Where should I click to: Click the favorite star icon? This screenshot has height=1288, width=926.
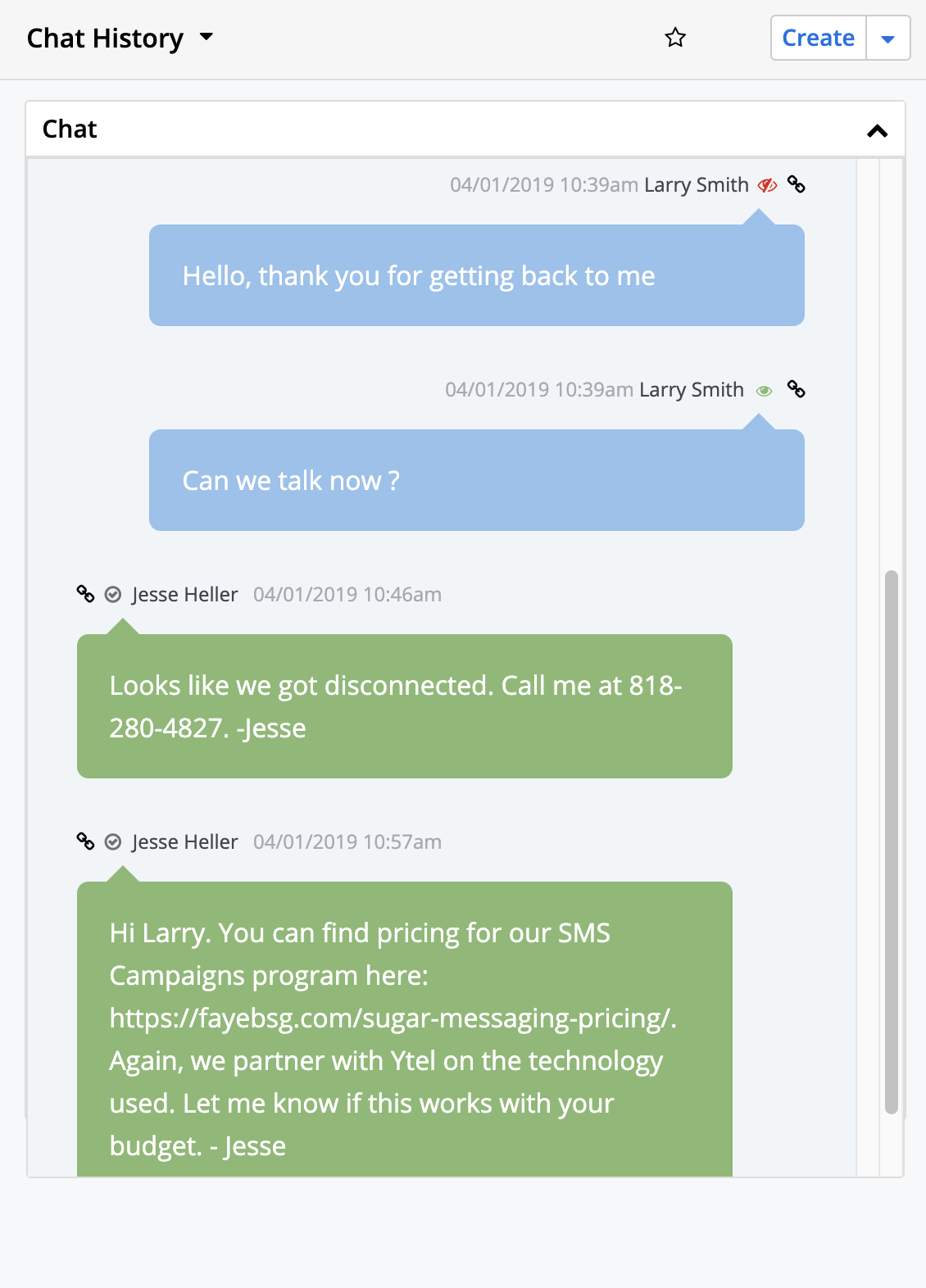[x=675, y=38]
